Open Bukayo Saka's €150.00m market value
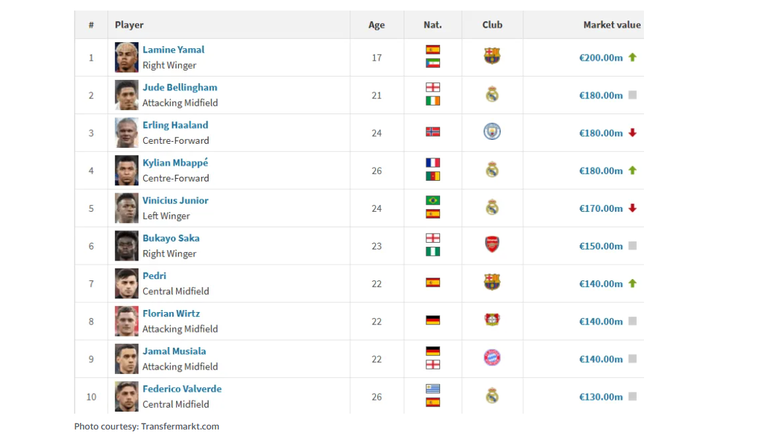This screenshot has width=770, height=444. tap(600, 246)
